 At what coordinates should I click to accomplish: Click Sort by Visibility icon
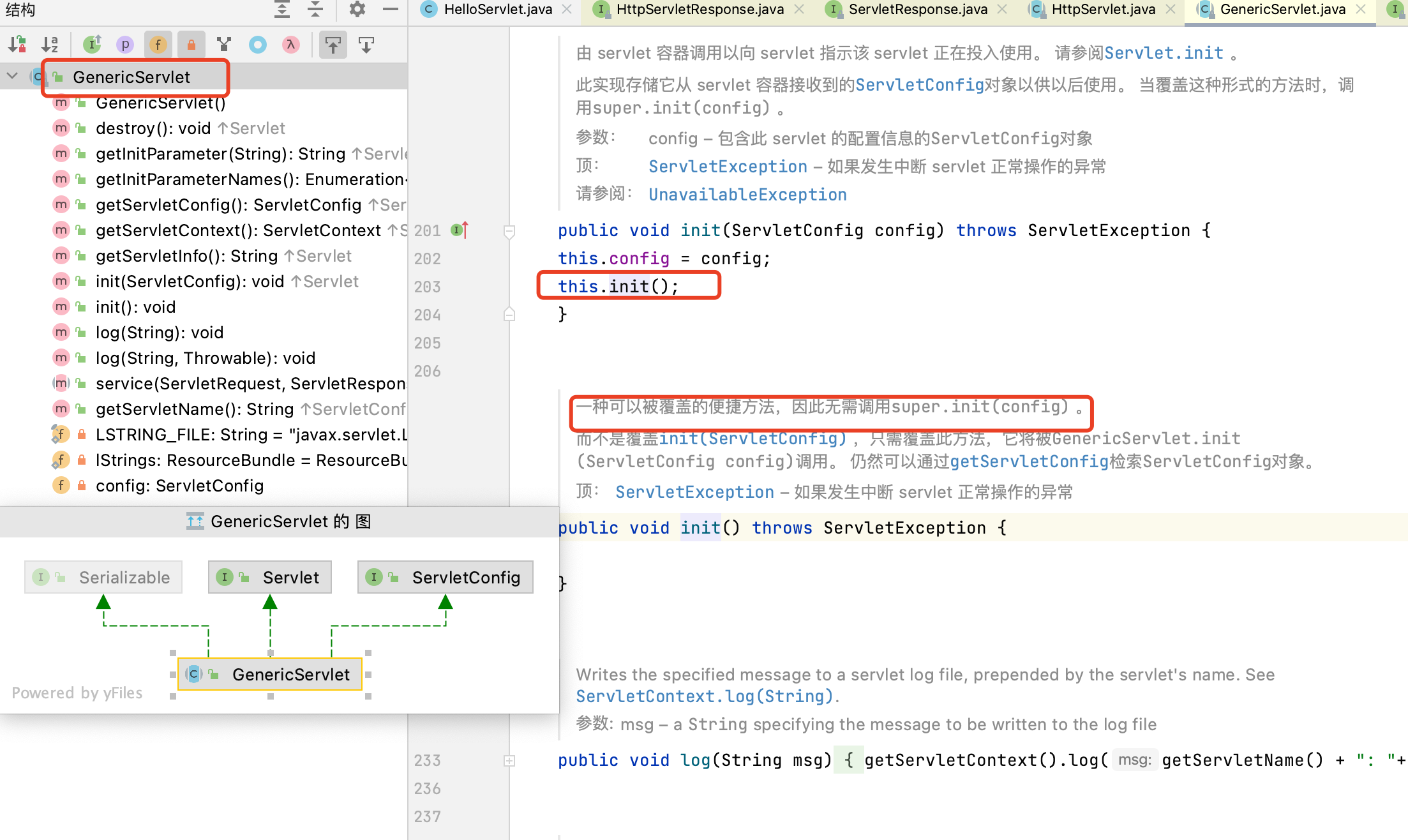point(17,45)
